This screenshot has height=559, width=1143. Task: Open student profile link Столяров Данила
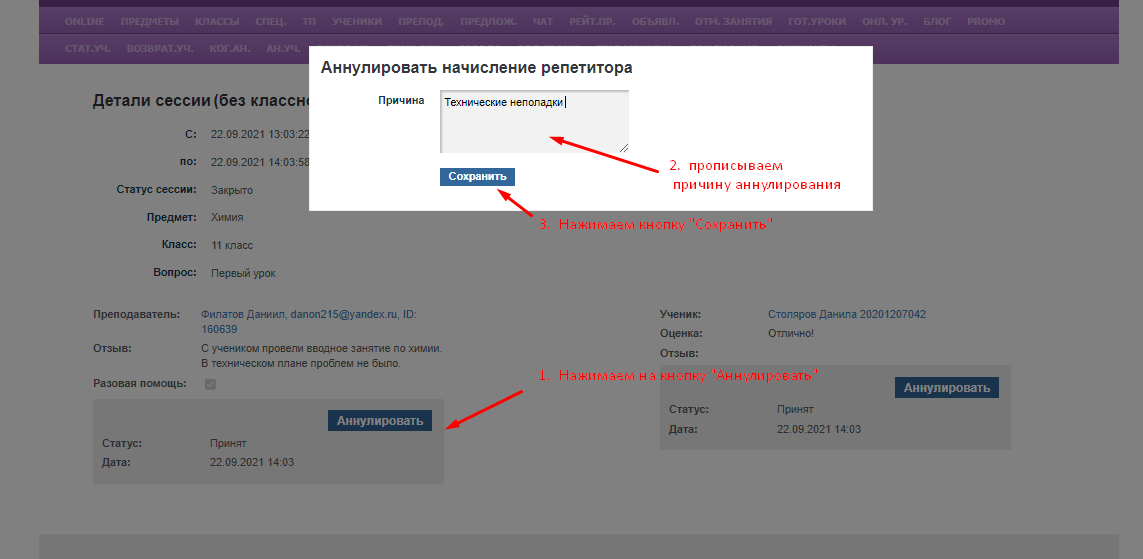point(847,314)
